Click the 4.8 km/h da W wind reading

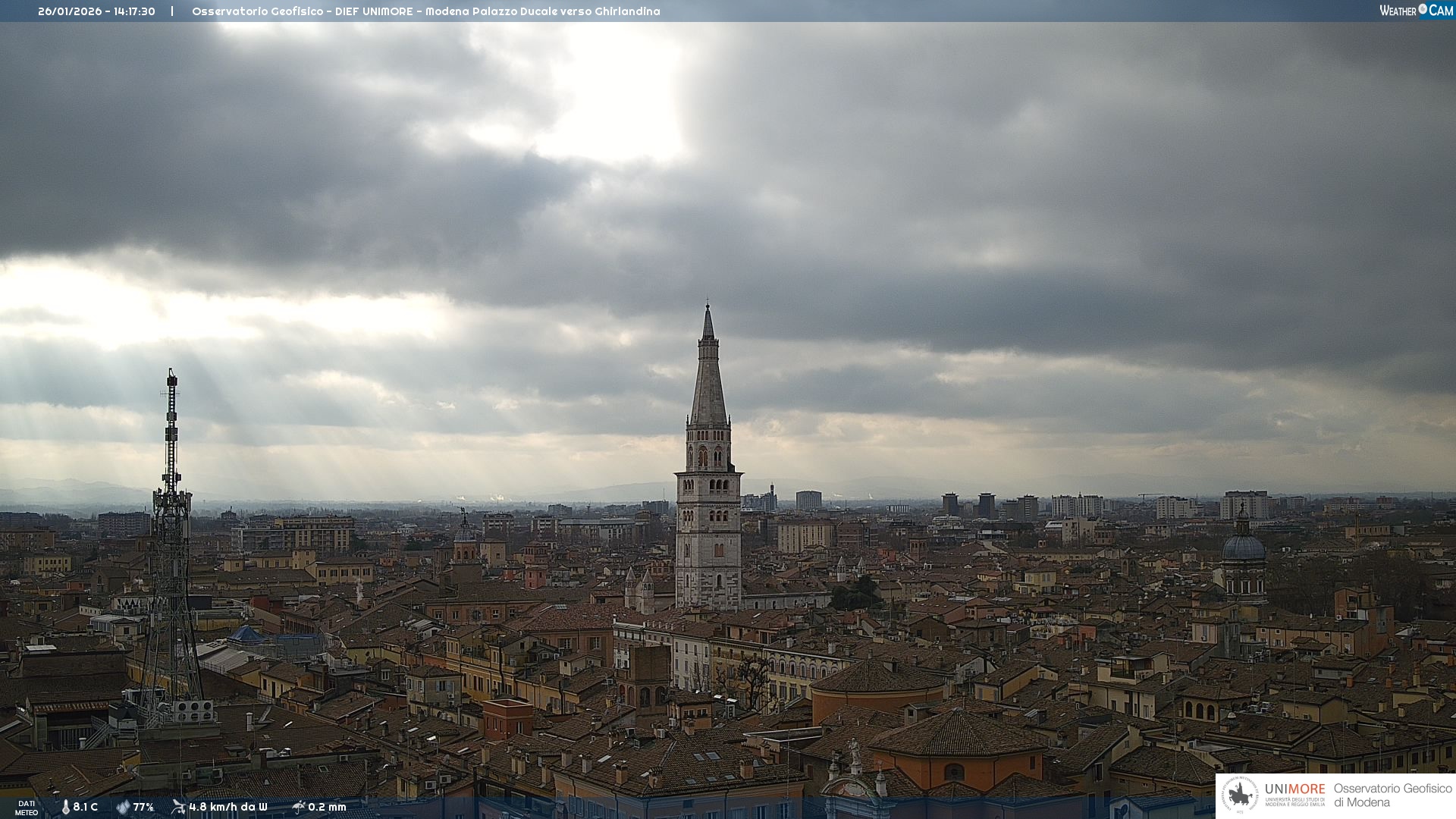click(227, 808)
